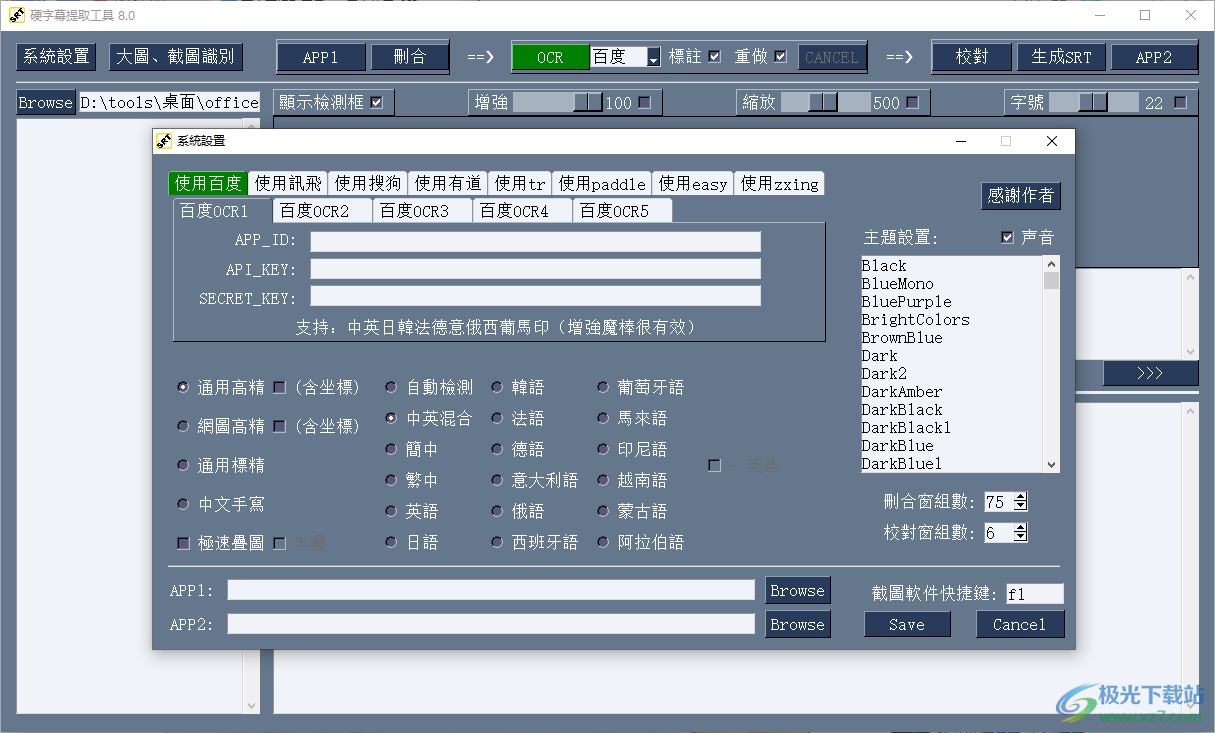Select the 使用百度 tab
Image resolution: width=1215 pixels, height=733 pixels.
point(208,183)
